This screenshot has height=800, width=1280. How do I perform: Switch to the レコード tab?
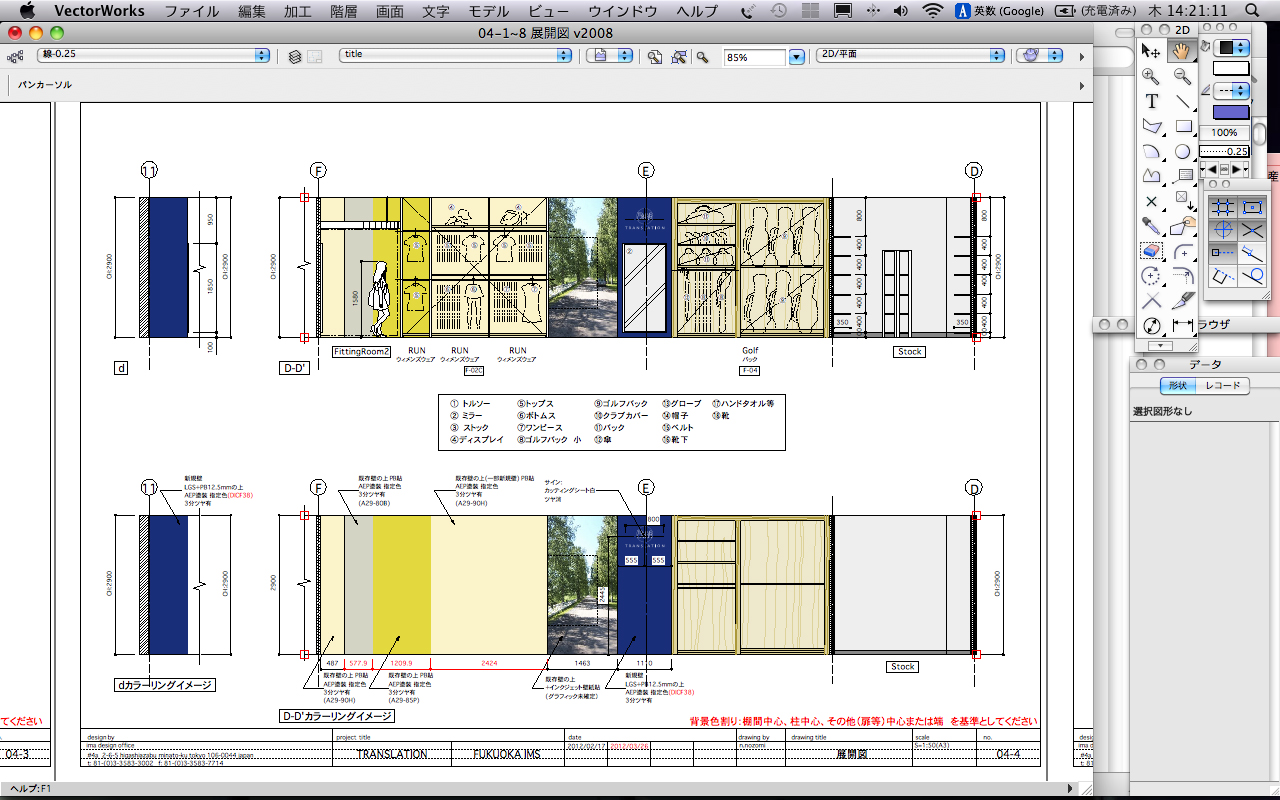tap(1222, 386)
